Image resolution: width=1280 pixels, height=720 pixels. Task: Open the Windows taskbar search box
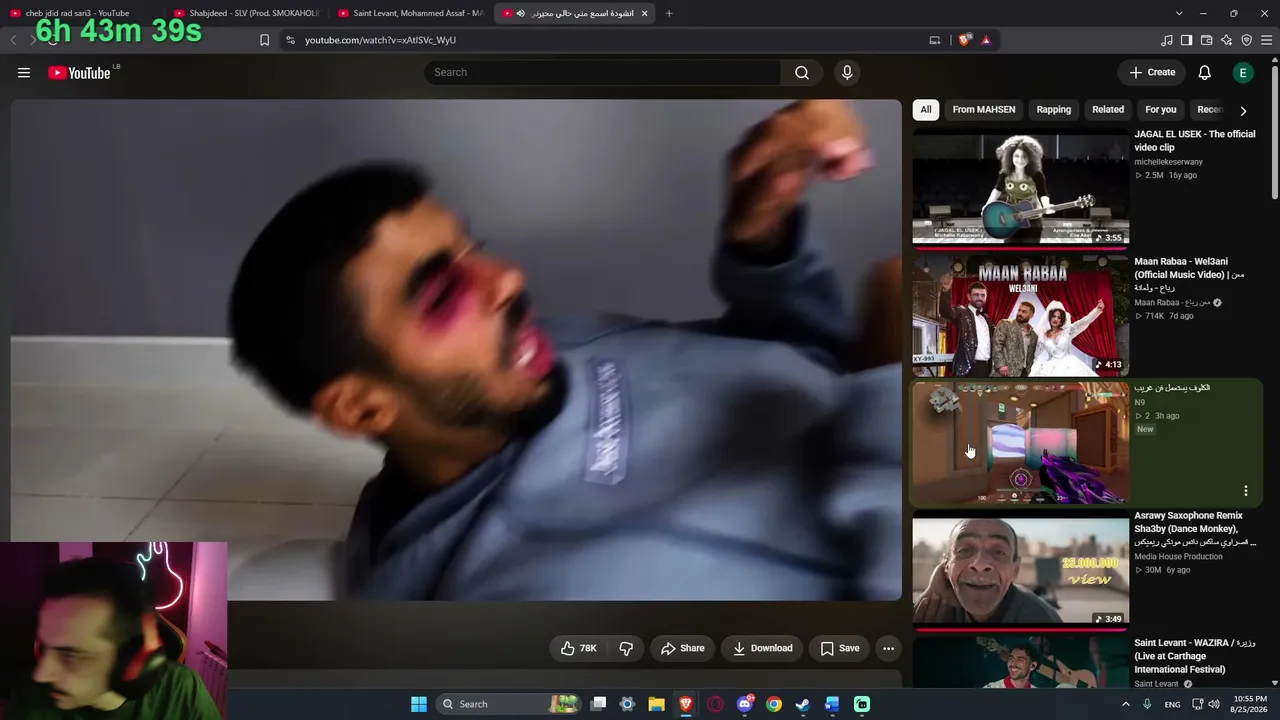(x=508, y=704)
